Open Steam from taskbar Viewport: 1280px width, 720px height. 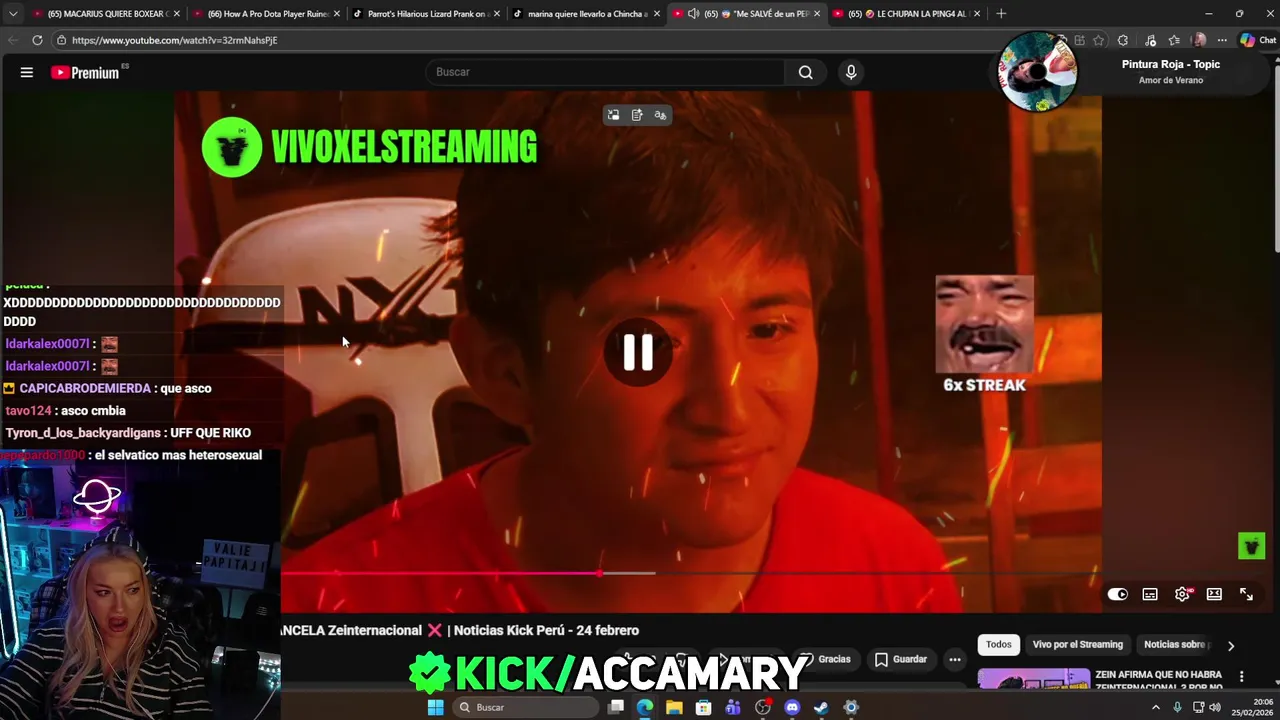[821, 707]
